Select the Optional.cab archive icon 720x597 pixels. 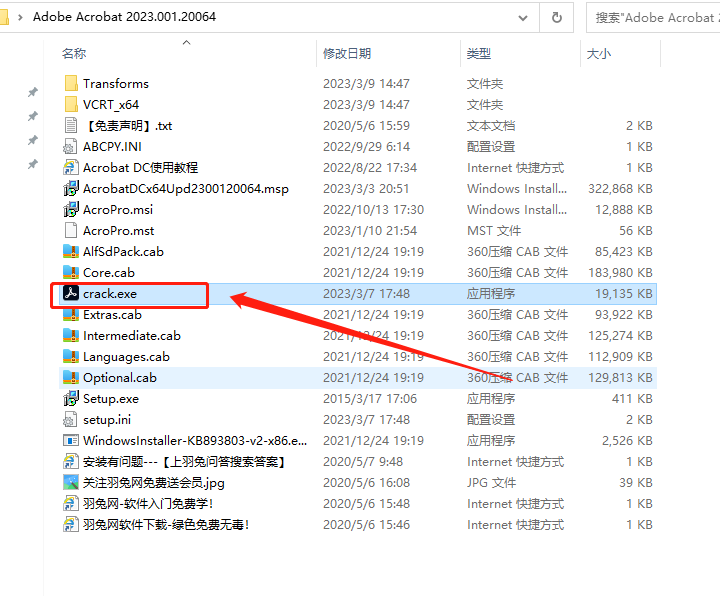coord(71,378)
